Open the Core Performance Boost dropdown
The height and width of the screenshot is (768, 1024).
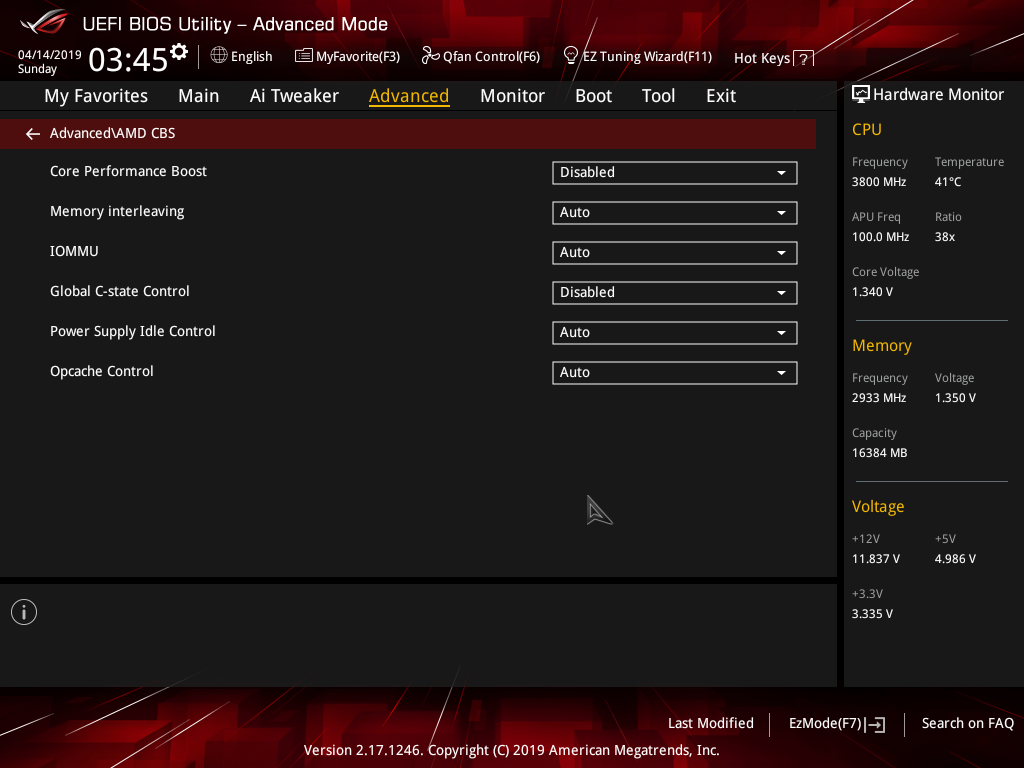675,172
